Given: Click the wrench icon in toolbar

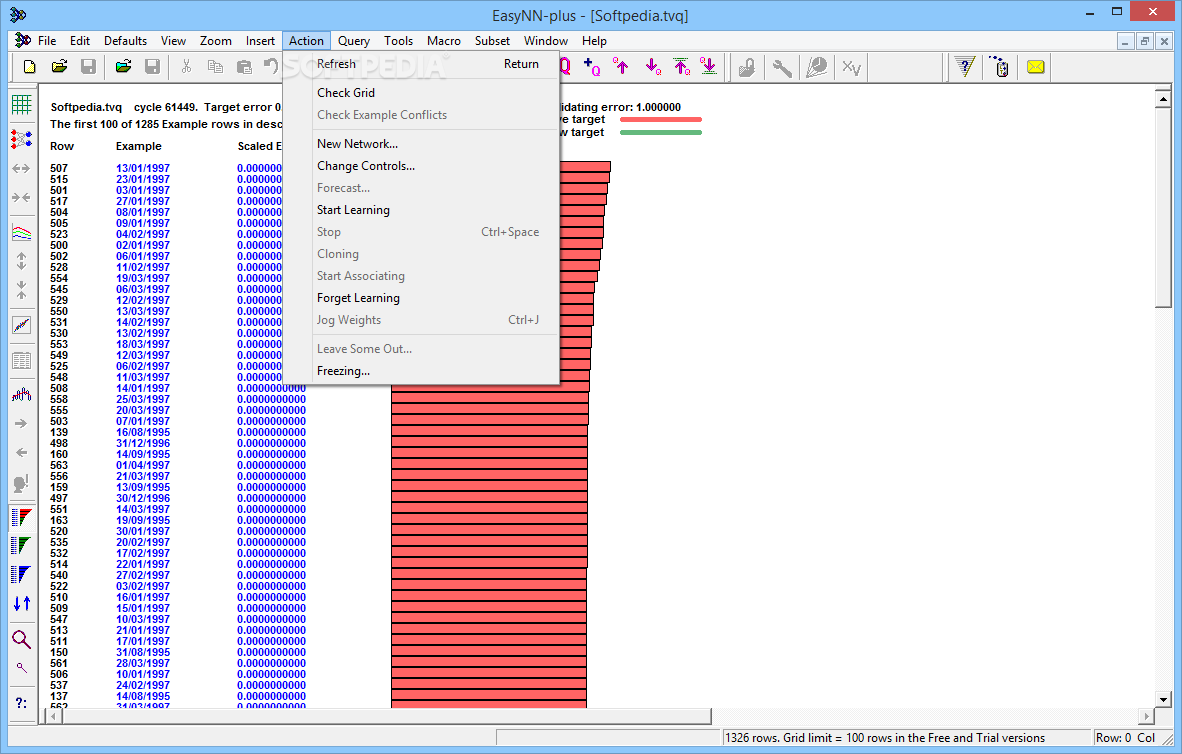Looking at the screenshot, I should pyautogui.click(x=782, y=67).
